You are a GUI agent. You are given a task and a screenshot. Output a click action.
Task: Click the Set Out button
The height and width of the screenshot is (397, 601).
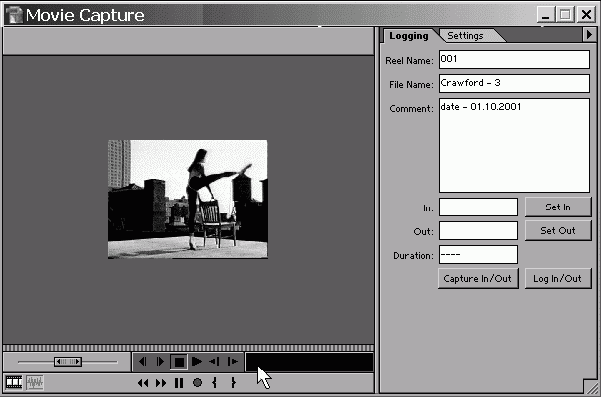[558, 230]
